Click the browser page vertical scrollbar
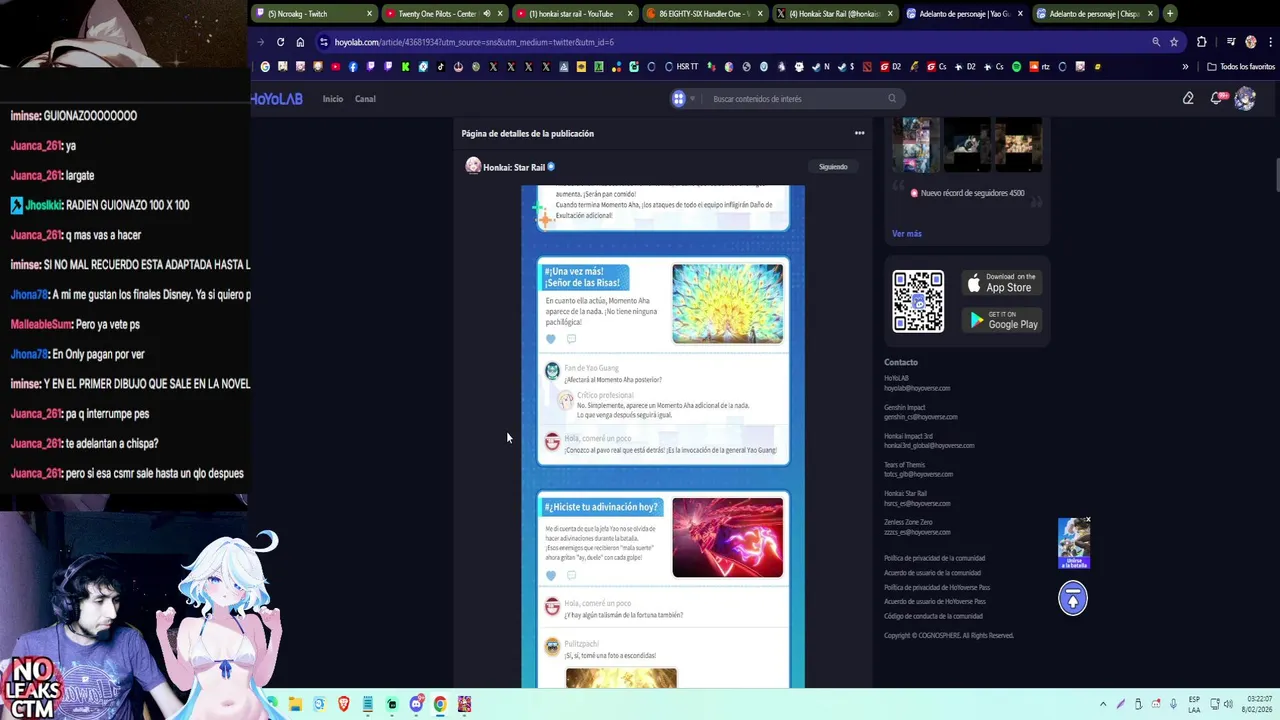Viewport: 1280px width, 720px height. tap(1276, 173)
